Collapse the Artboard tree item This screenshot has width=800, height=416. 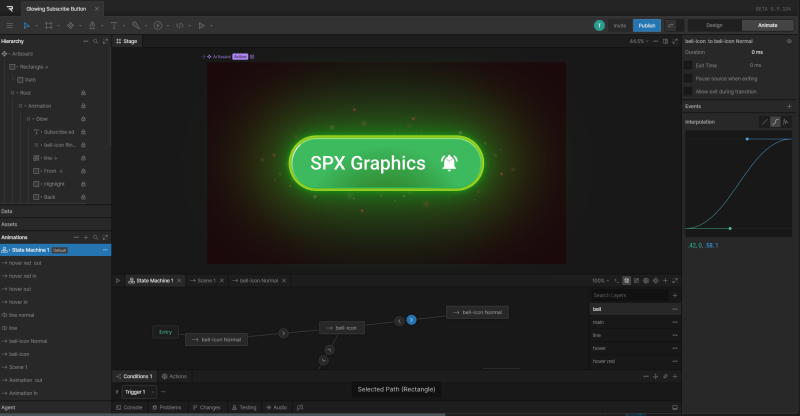[9, 54]
